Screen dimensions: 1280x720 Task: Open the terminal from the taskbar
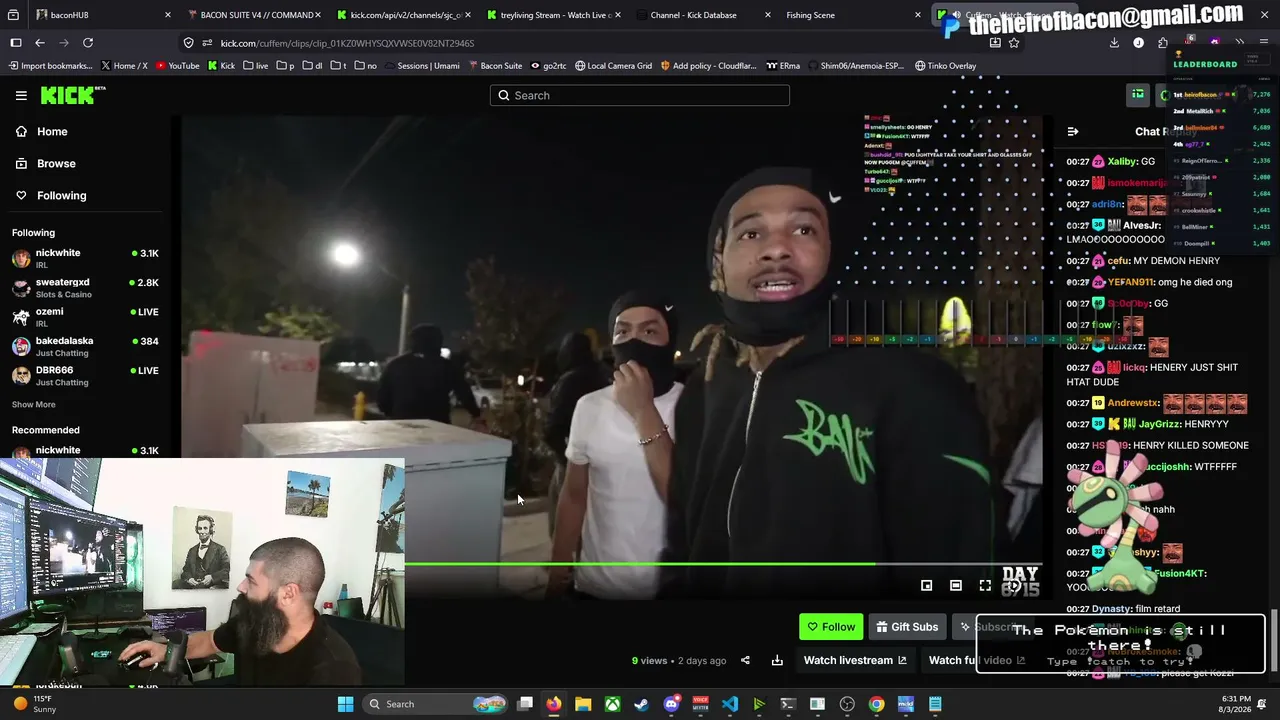[x=788, y=704]
